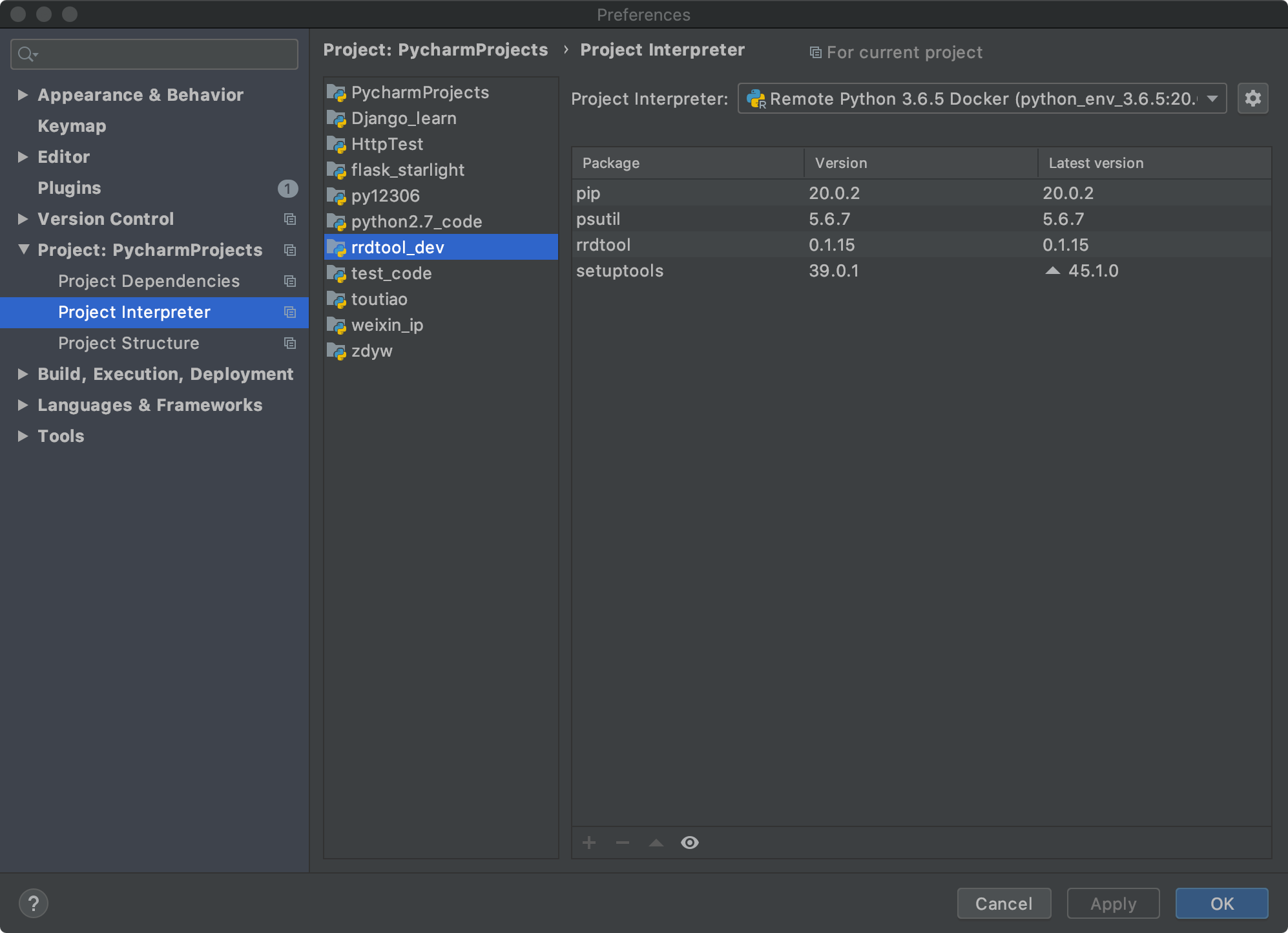This screenshot has width=1288, height=933.
Task: Open the Keymap settings page
Action: click(x=72, y=126)
